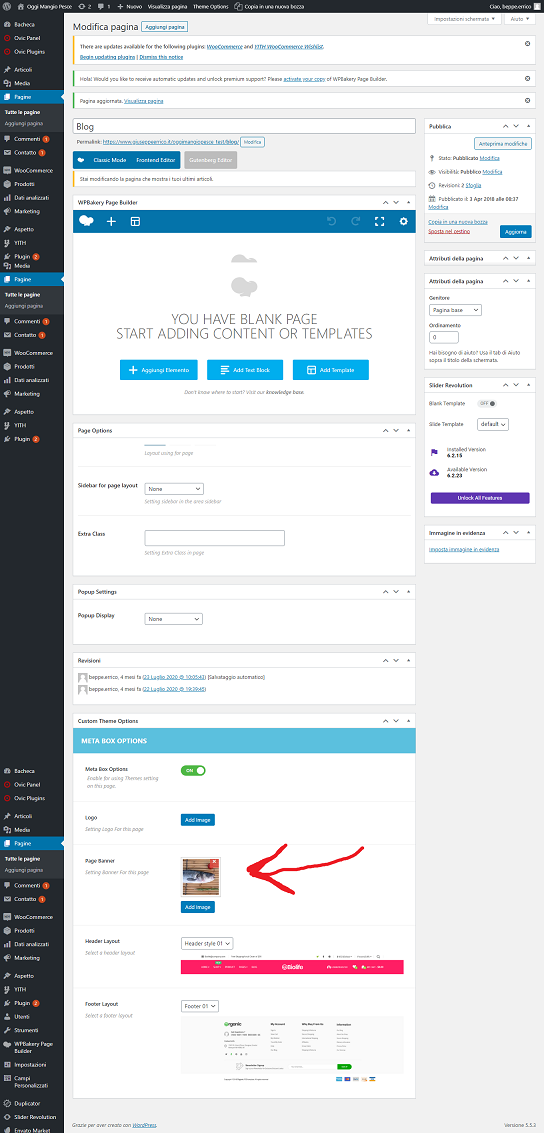The image size is (544, 1133).
Task: Toggle the Meta Box Options ON switch
Action: pos(193,770)
